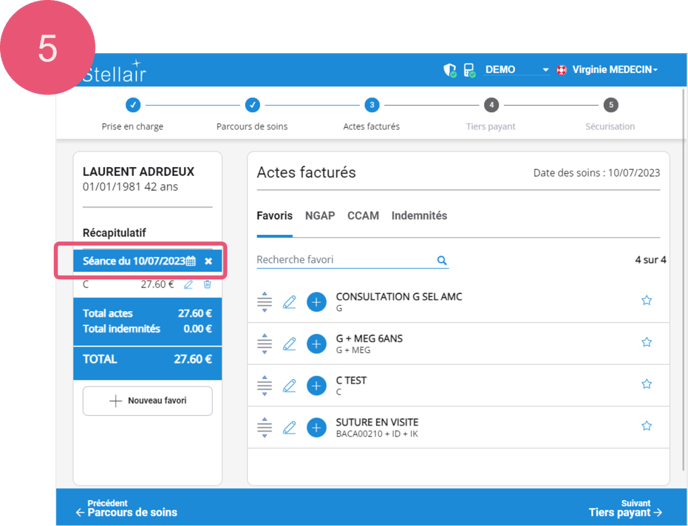Click the search magnifier icon
Screen dimensions: 688x526
441,260
